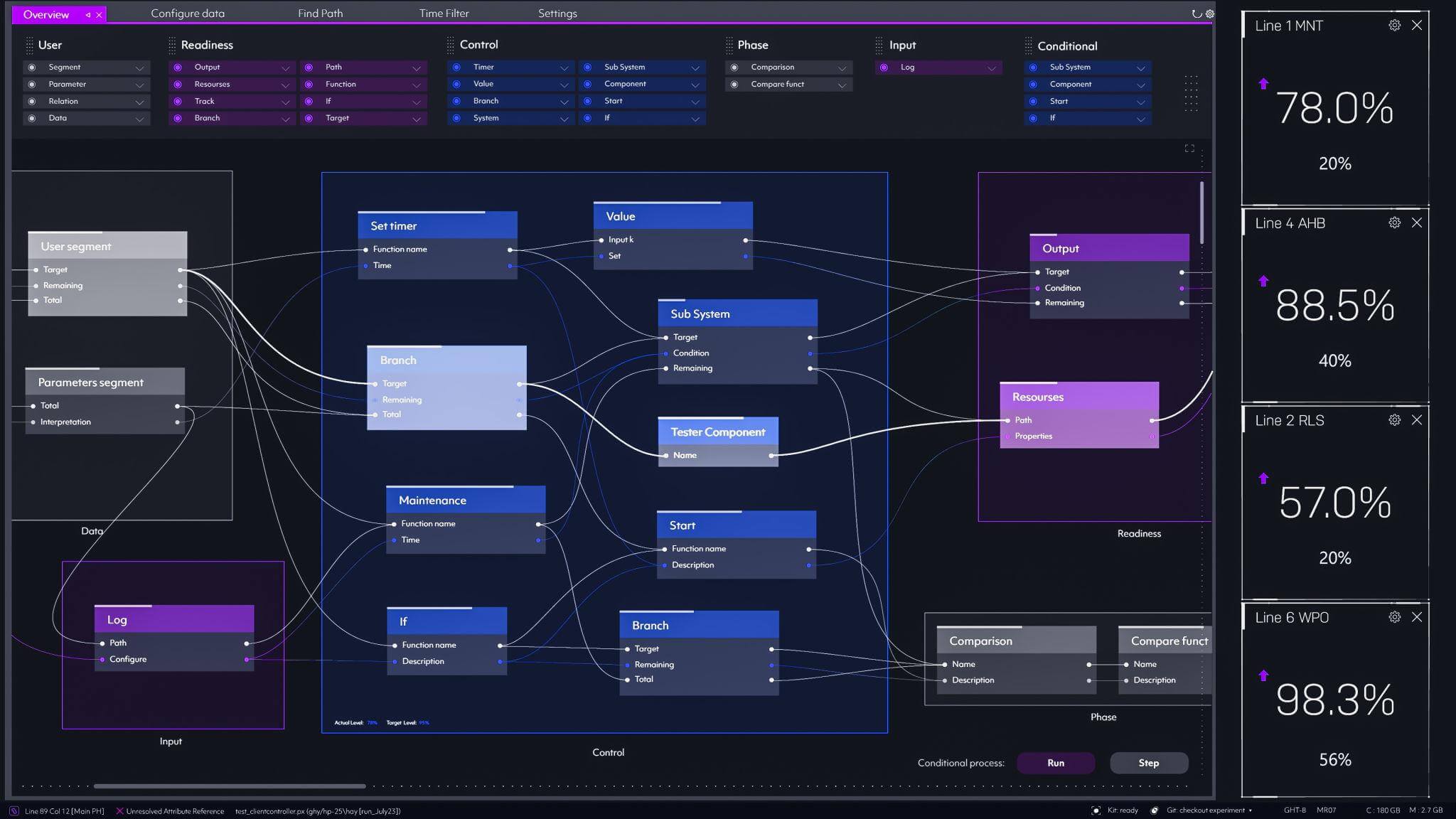The width and height of the screenshot is (1456, 819).
Task: Switch to the Configure data tab
Action: [188, 14]
